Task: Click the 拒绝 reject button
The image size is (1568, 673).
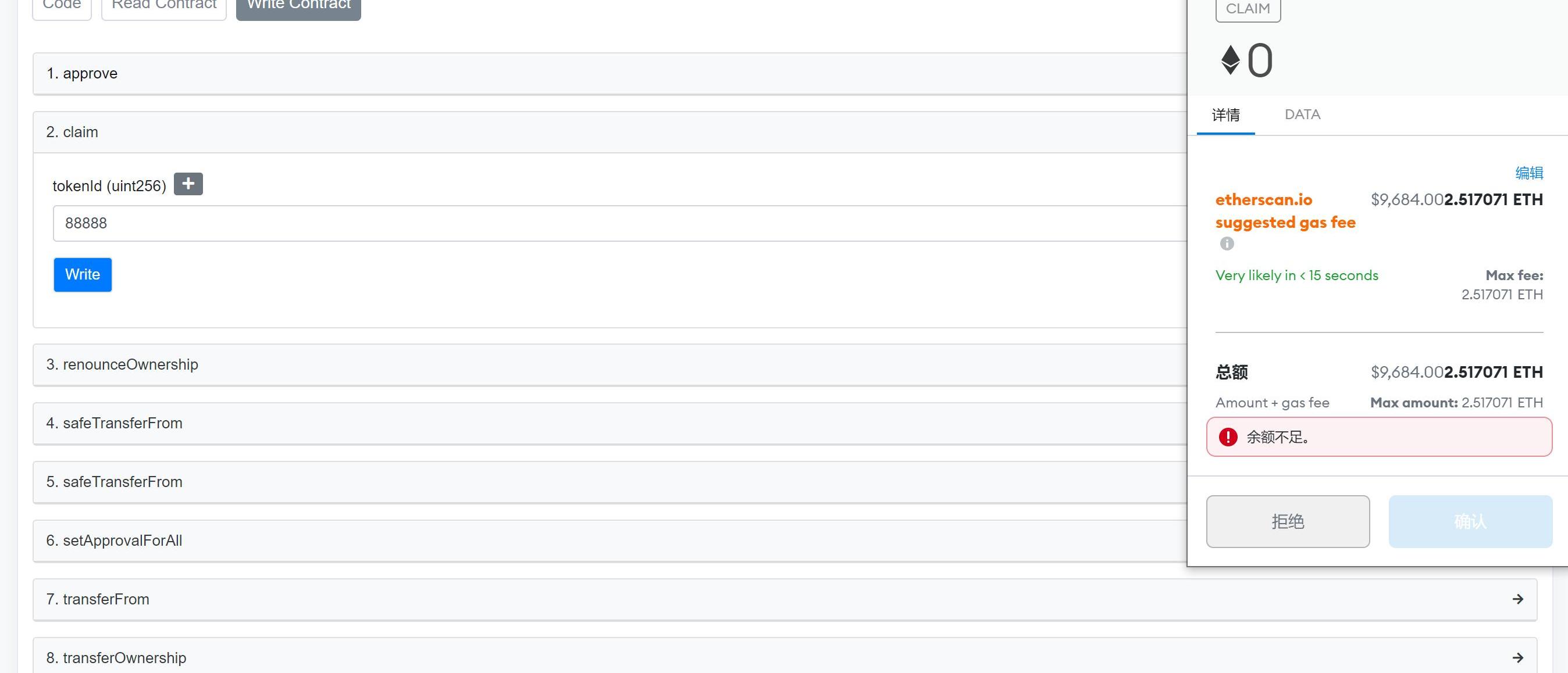Action: pos(1288,521)
